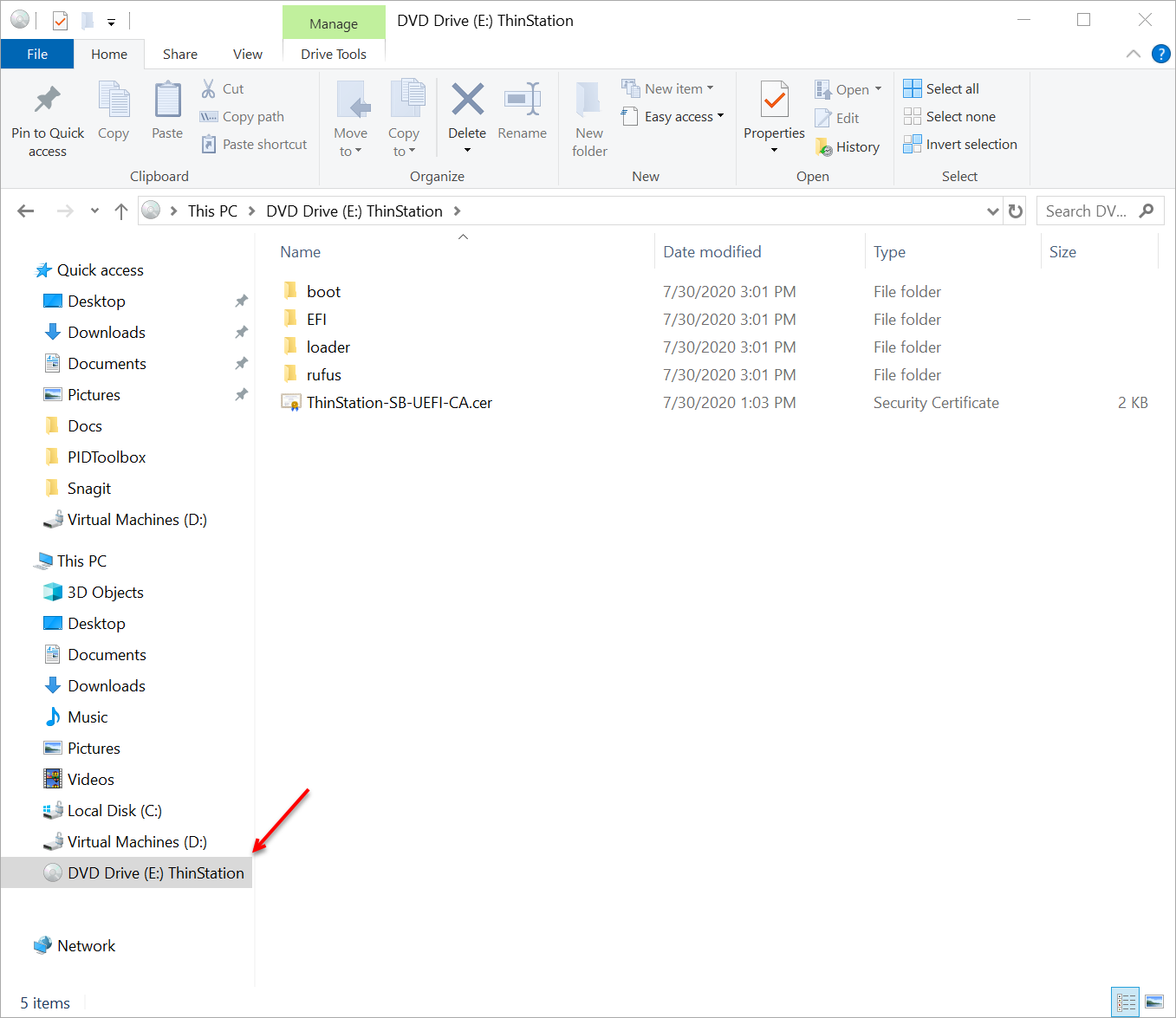Screen dimensions: 1176x1018
Task: Click the Help question mark icon
Action: click(x=1160, y=54)
